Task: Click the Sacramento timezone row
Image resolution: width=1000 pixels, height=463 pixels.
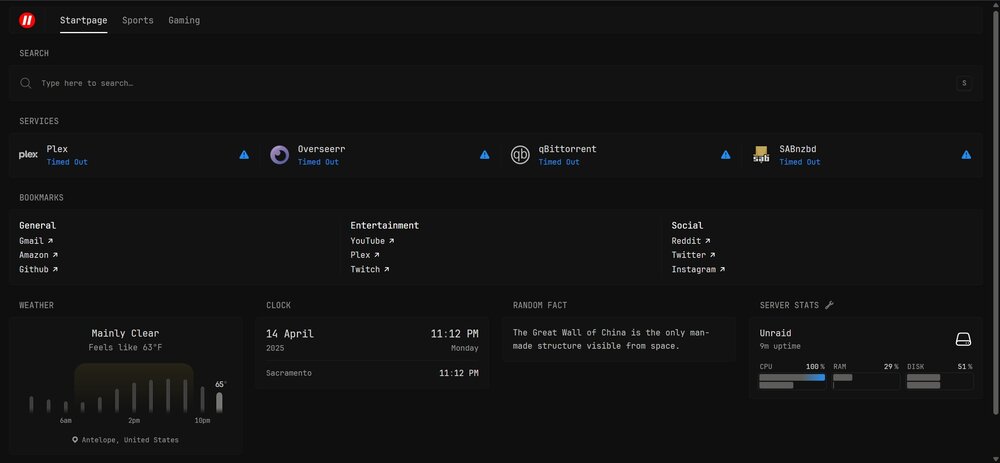Action: click(372, 373)
